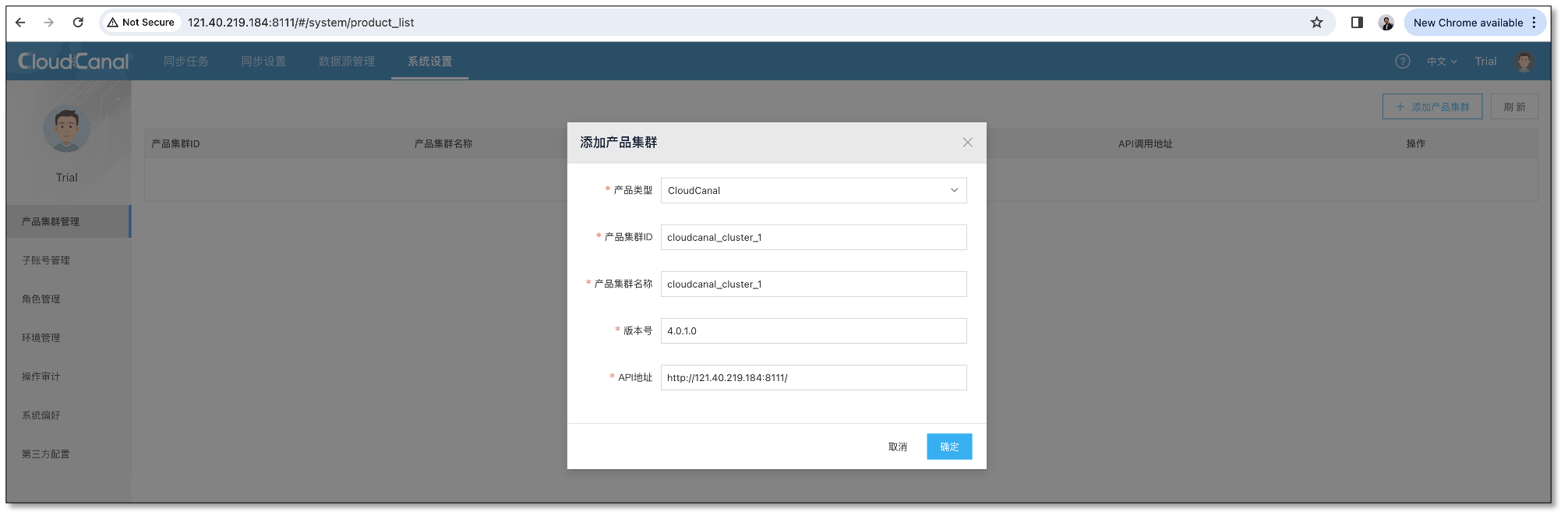This screenshot has height=519, width=1568.
Task: Click the 产品集群ID input field
Action: (x=813, y=238)
